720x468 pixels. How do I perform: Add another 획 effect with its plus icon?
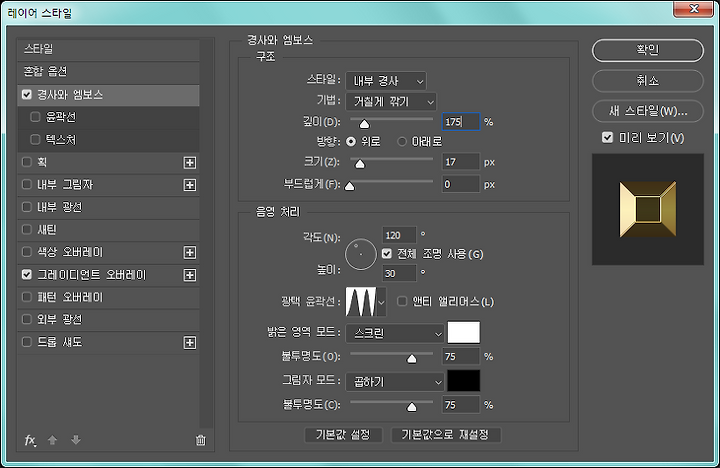click(190, 163)
